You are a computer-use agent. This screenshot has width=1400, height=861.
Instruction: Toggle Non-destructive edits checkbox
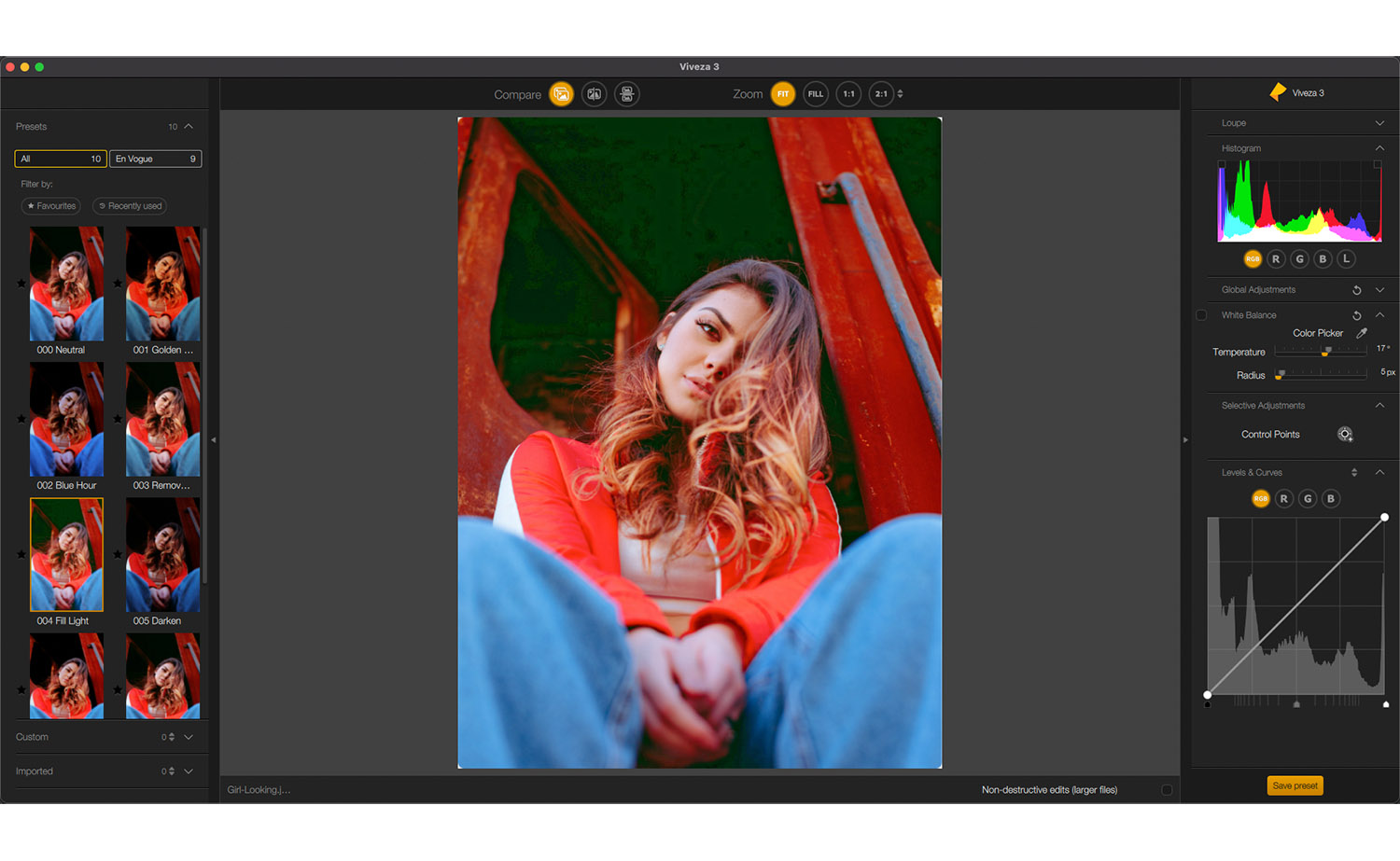1166,790
